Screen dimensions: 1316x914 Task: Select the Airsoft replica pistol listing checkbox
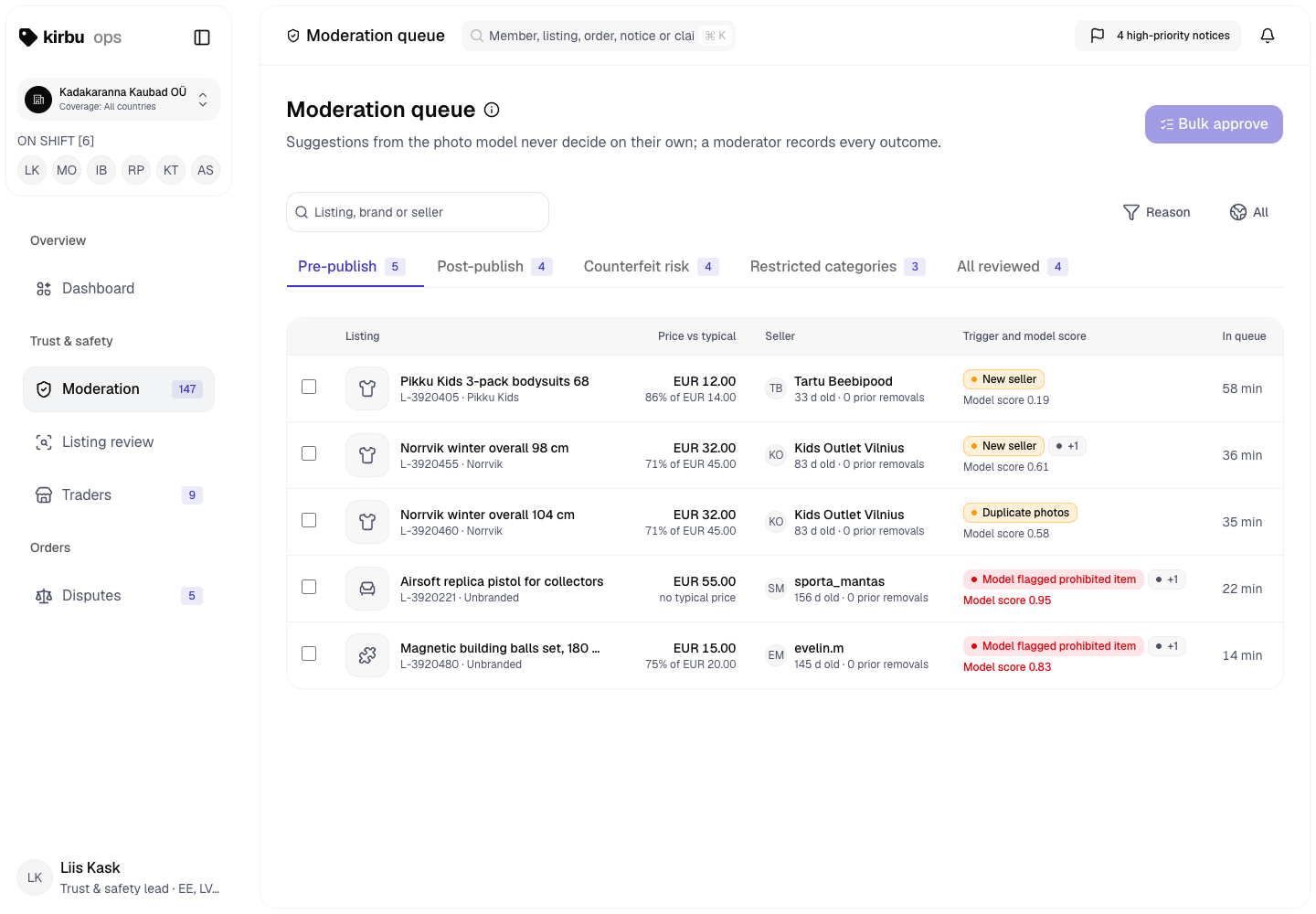click(309, 587)
